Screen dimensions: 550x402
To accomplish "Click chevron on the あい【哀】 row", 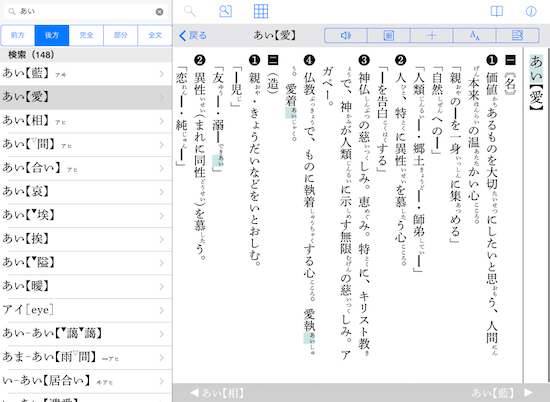I will pyautogui.click(x=161, y=192).
